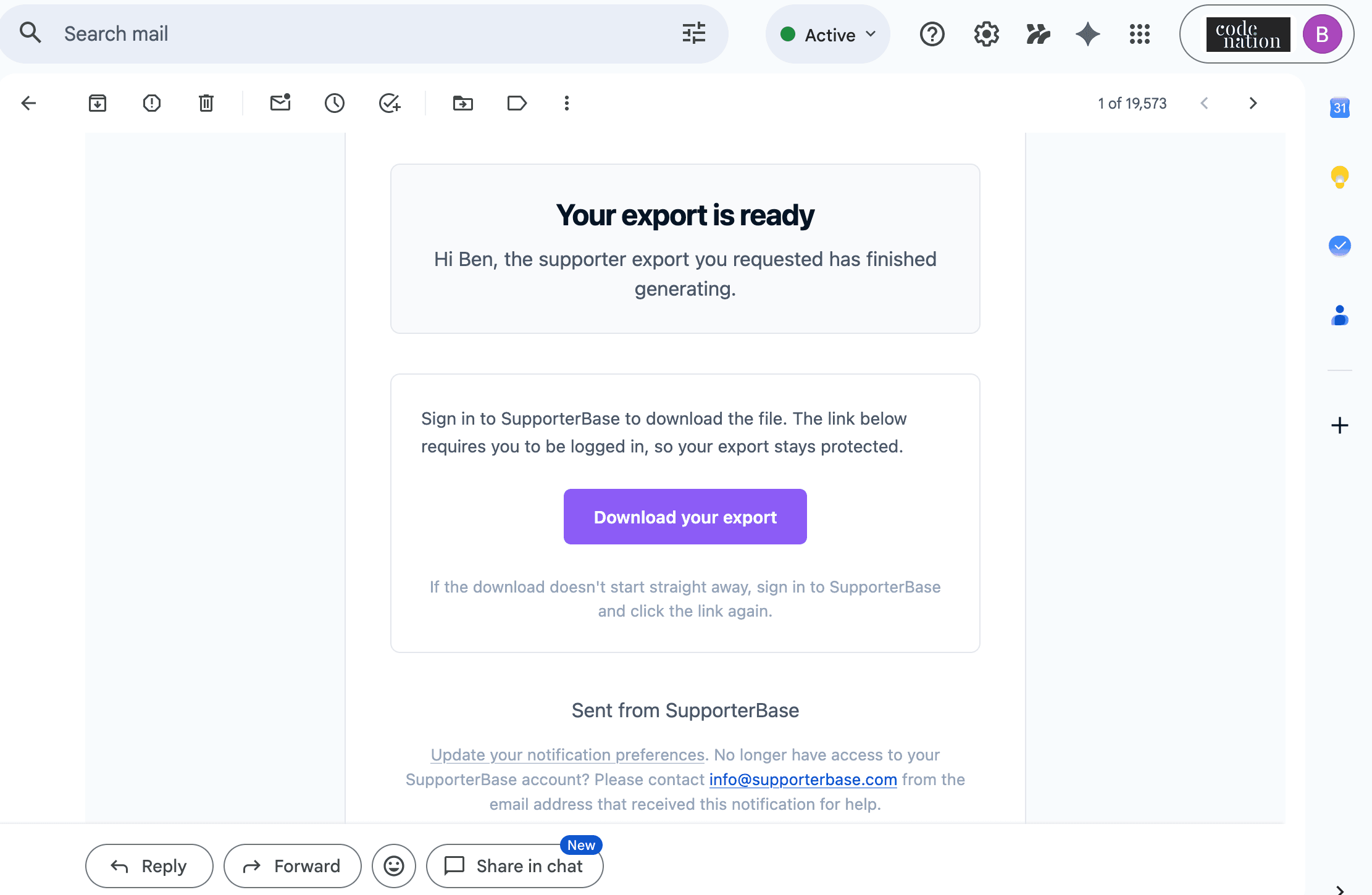The image size is (1372, 895).
Task: Click info@supporterbase.com email link
Action: (x=803, y=780)
